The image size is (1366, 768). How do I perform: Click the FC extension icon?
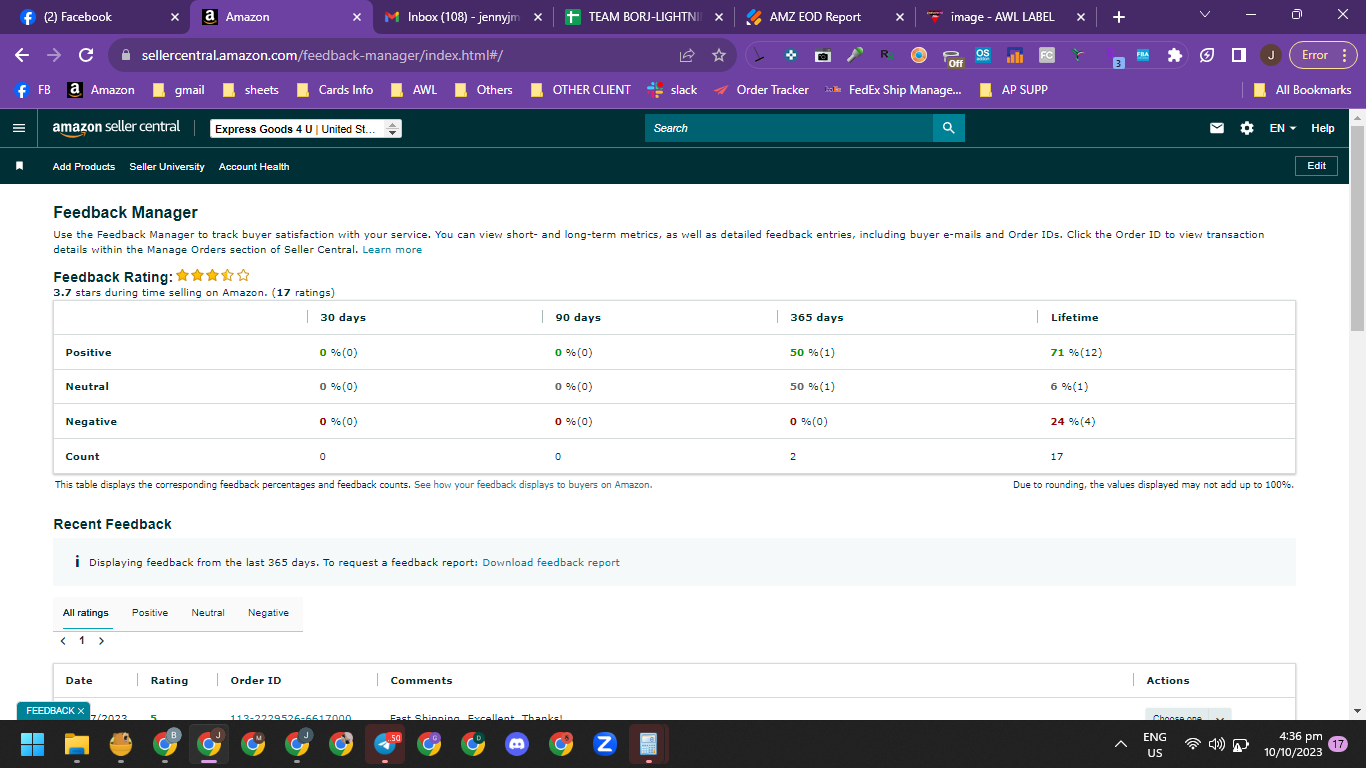pos(1046,56)
